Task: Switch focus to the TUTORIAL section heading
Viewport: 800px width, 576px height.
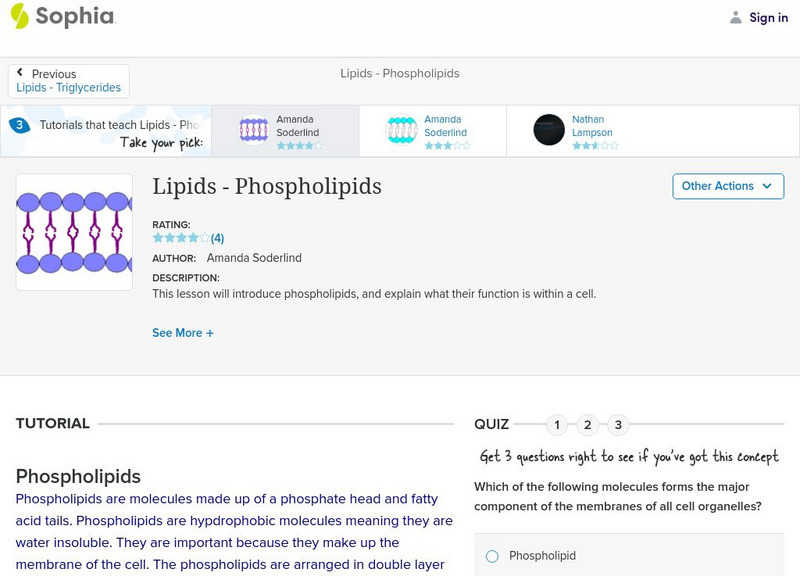Action: coord(51,423)
